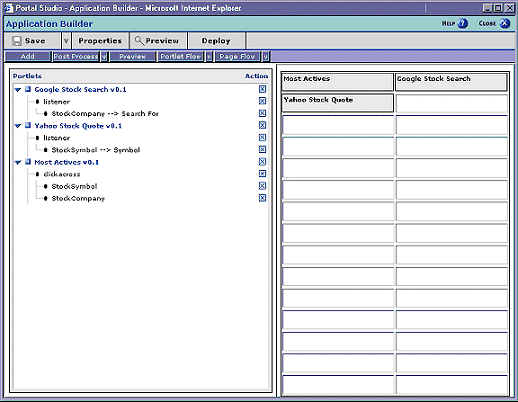Open the Page Flow dropdown arrow
Viewport: 518px width, 402px height.
[265, 56]
